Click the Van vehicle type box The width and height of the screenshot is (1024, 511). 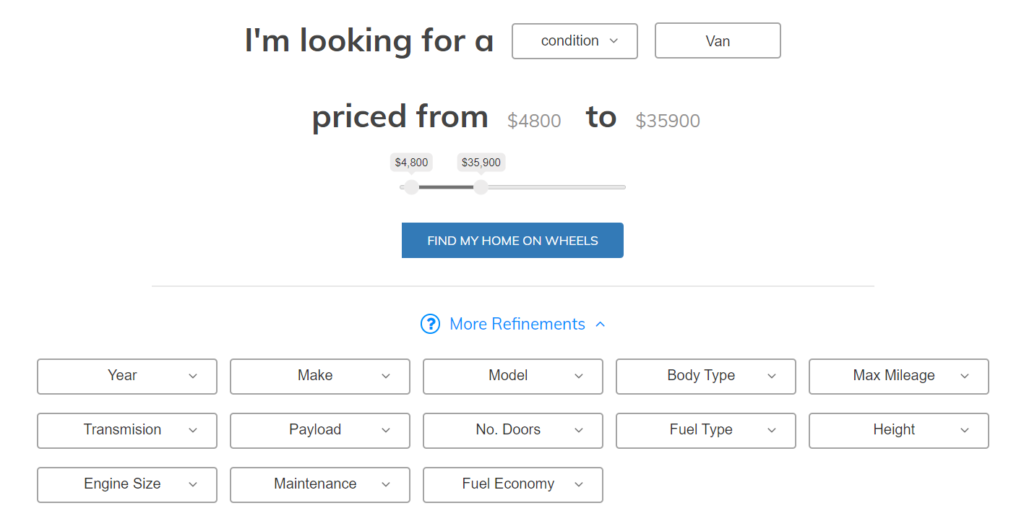click(717, 41)
